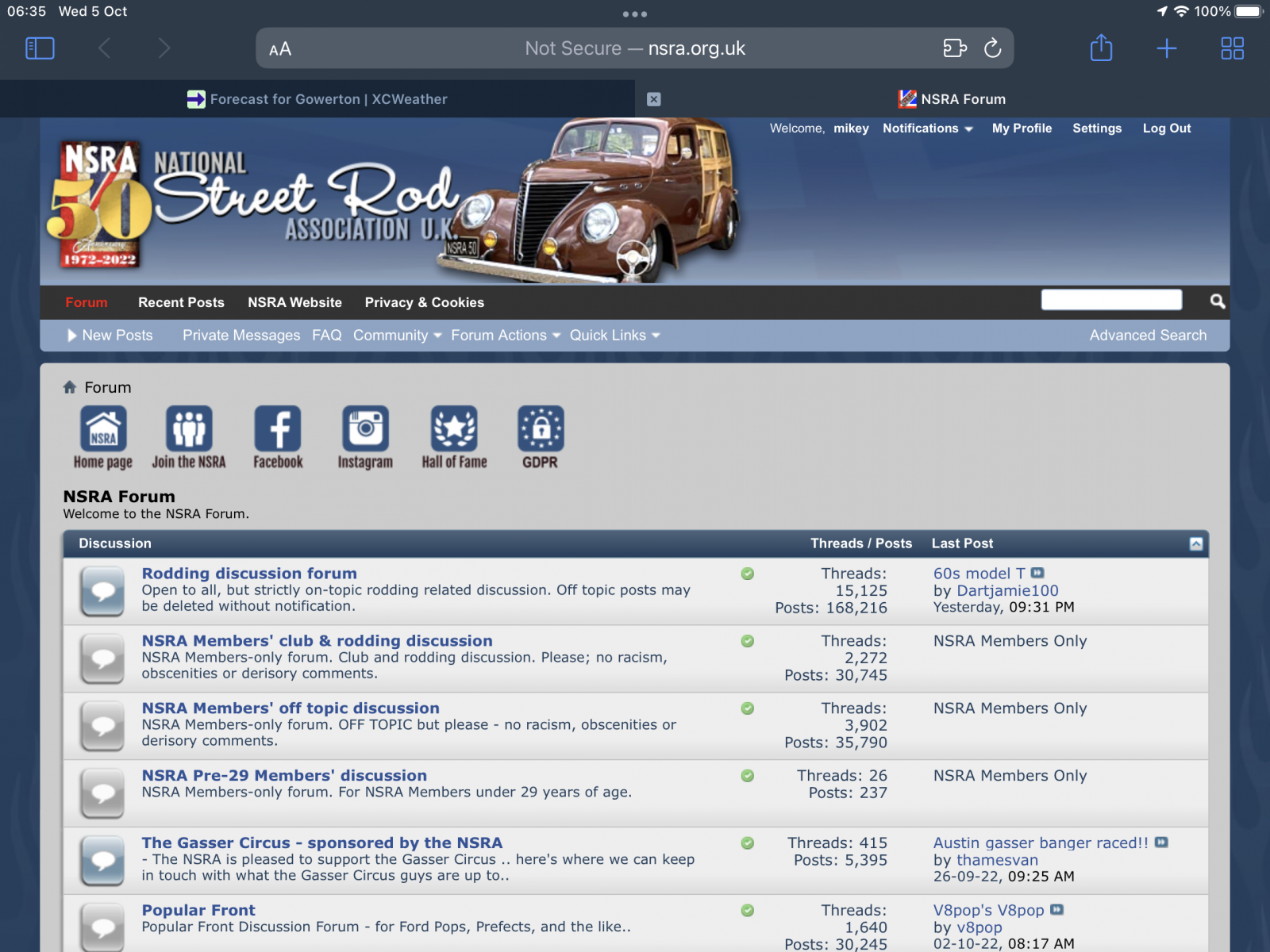Screen dimensions: 1270x952
Task: Open the Join the NSRA icon
Action: [189, 438]
